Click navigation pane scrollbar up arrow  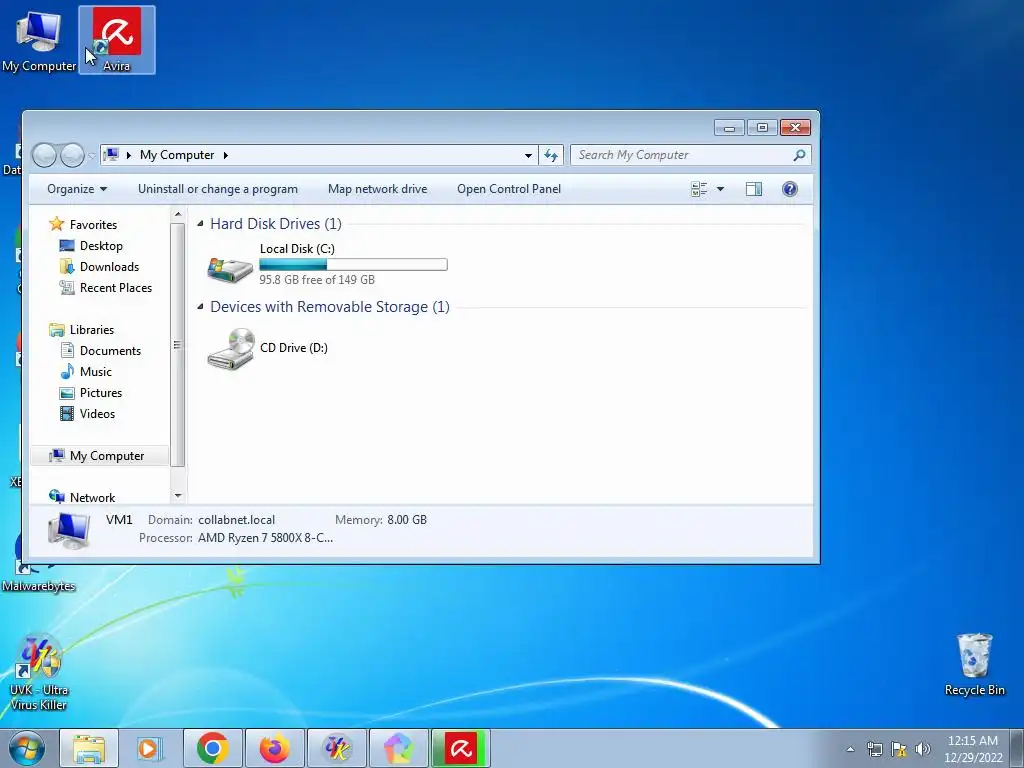[x=178, y=214]
